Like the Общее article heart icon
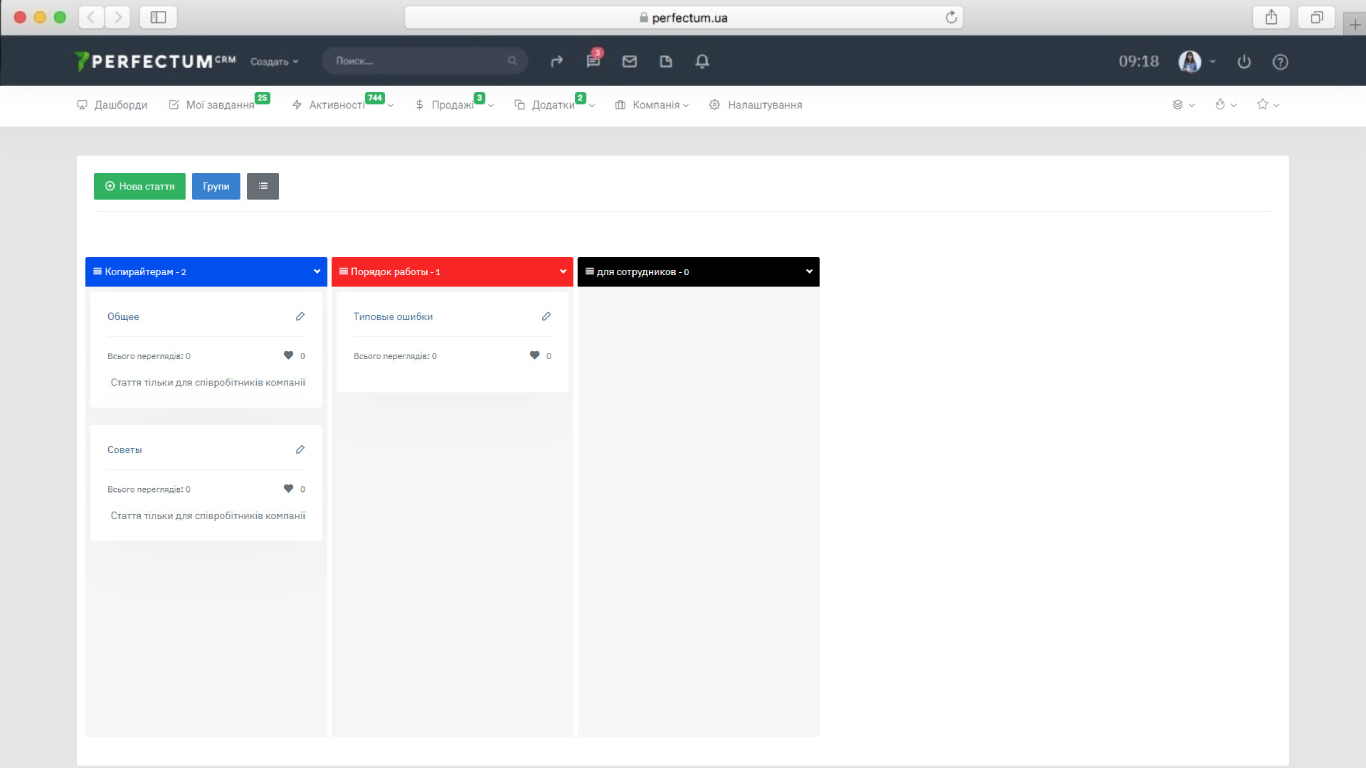 [x=289, y=356]
